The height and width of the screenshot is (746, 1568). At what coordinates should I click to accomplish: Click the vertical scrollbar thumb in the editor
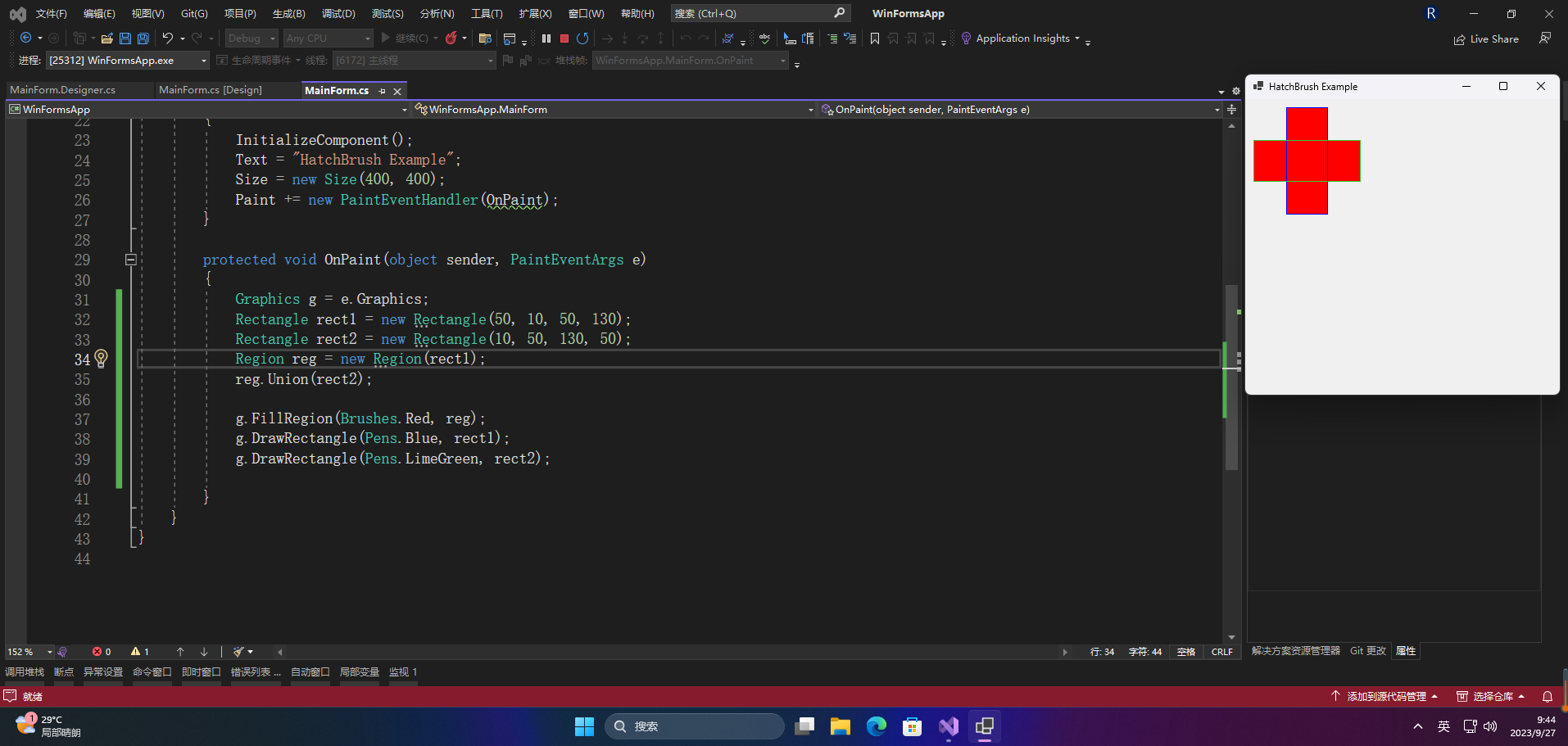1231,377
